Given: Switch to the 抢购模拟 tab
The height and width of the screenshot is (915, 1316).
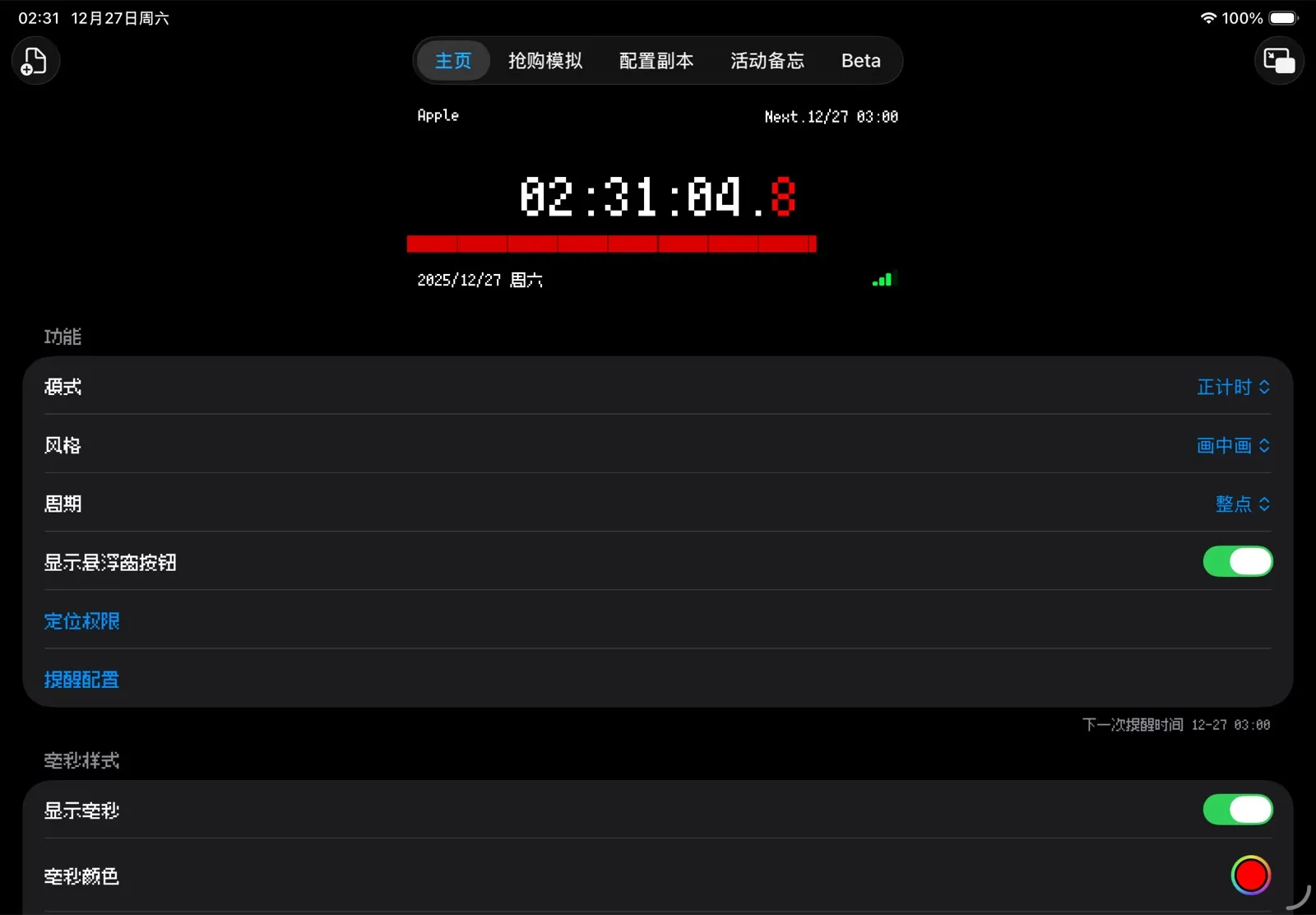Looking at the screenshot, I should point(545,61).
